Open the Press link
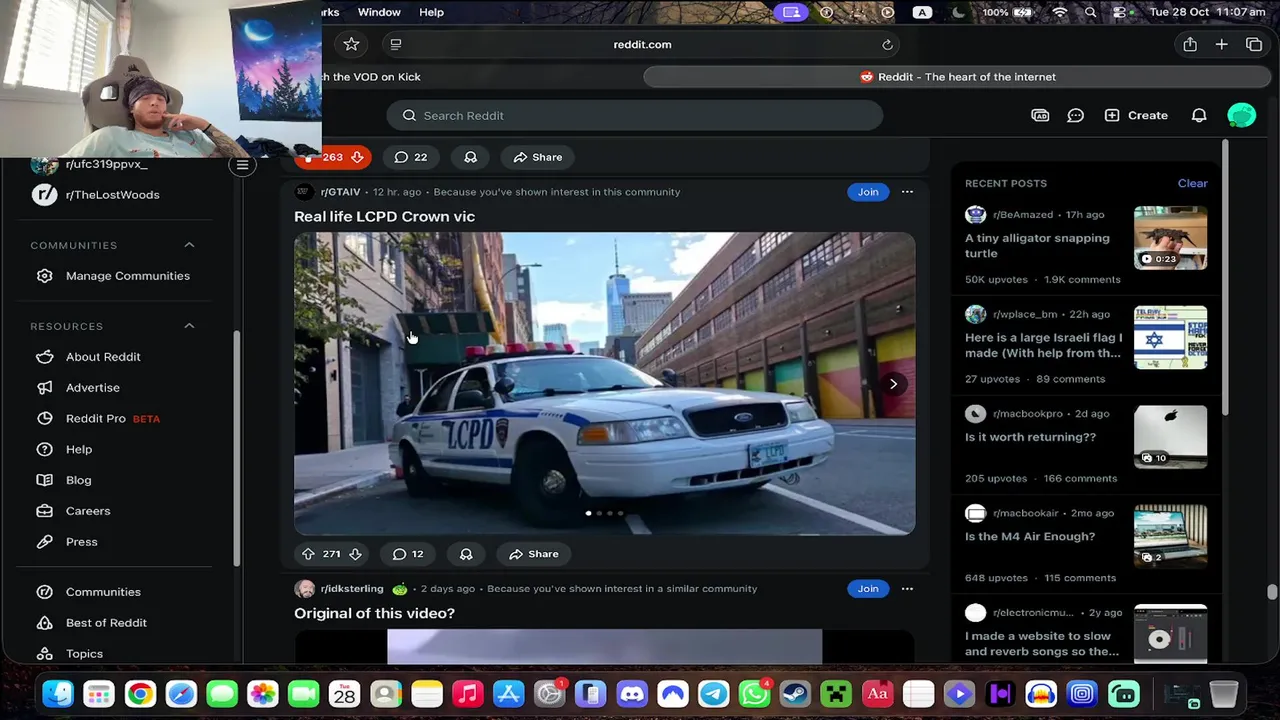Screen dimensions: 1280x720 point(81,542)
